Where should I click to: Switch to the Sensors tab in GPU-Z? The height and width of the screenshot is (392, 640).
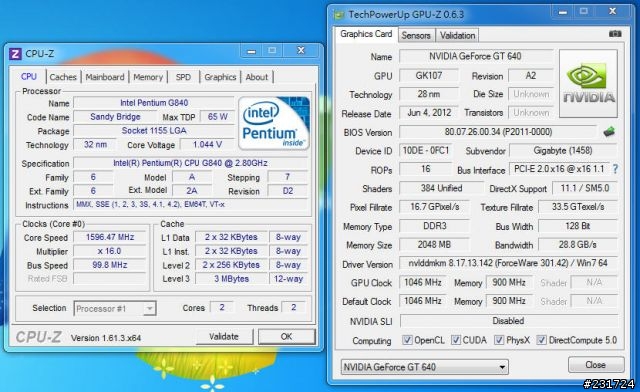416,36
